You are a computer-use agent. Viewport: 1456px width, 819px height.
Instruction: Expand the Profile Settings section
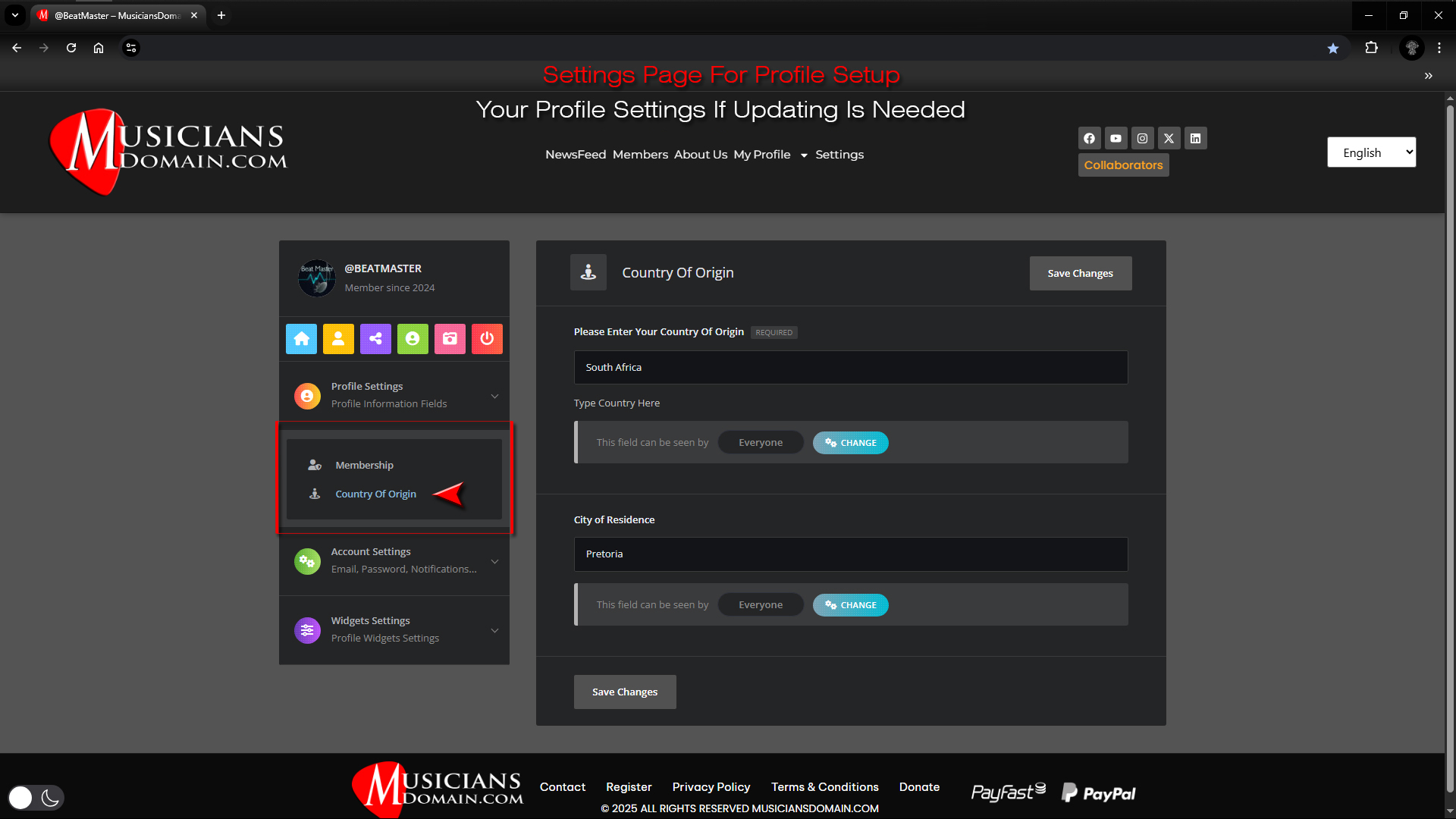(x=394, y=395)
